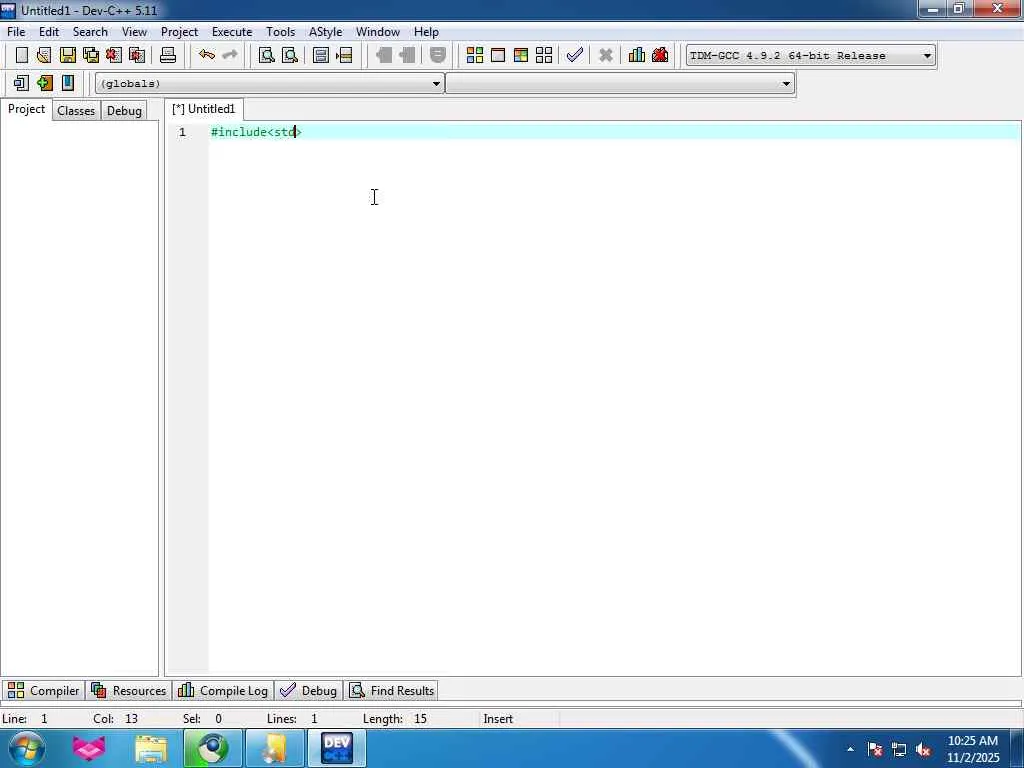Open the Edit menu
The width and height of the screenshot is (1024, 768).
pyautogui.click(x=49, y=32)
